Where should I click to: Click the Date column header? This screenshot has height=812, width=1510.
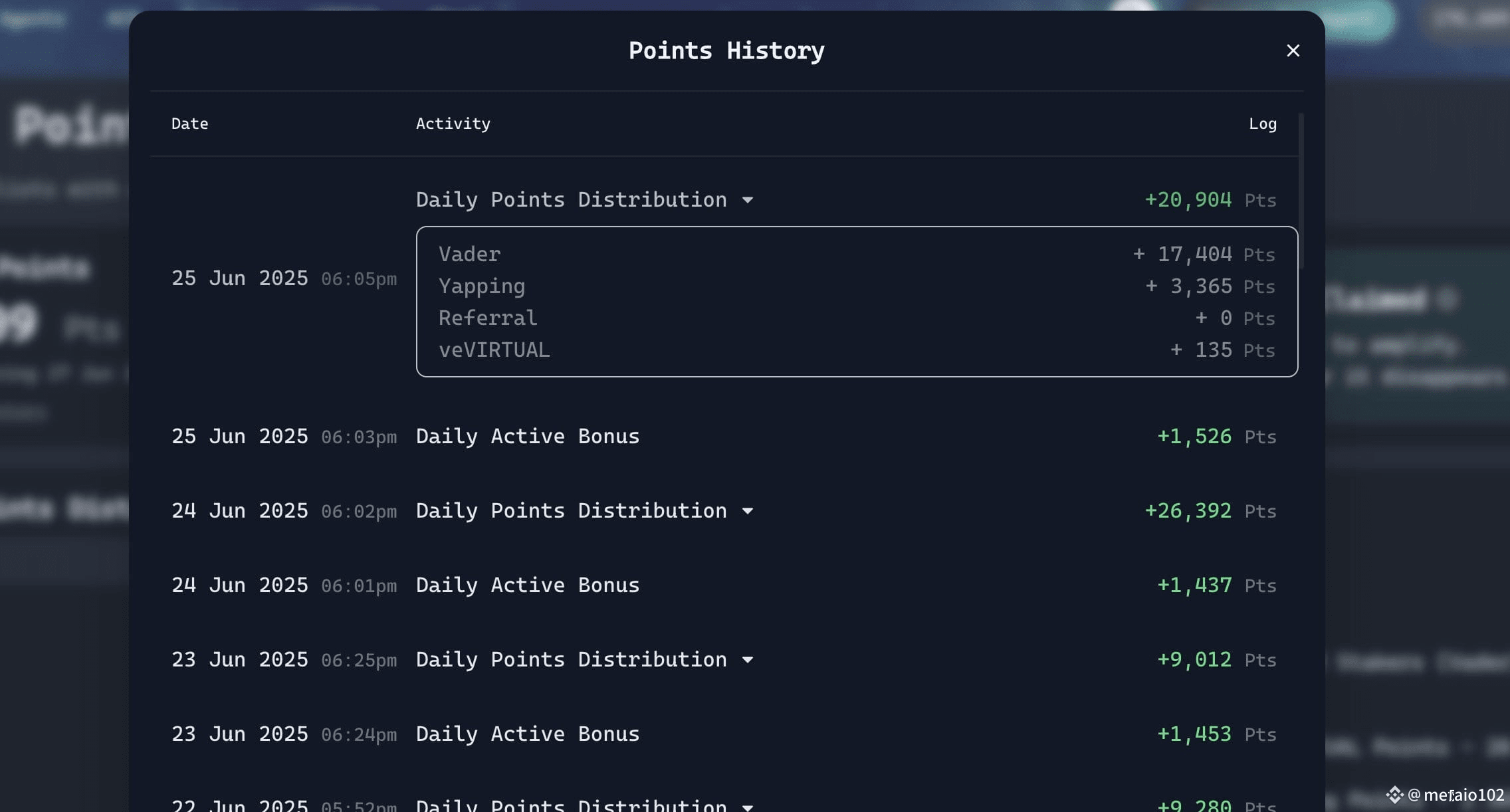click(x=189, y=124)
